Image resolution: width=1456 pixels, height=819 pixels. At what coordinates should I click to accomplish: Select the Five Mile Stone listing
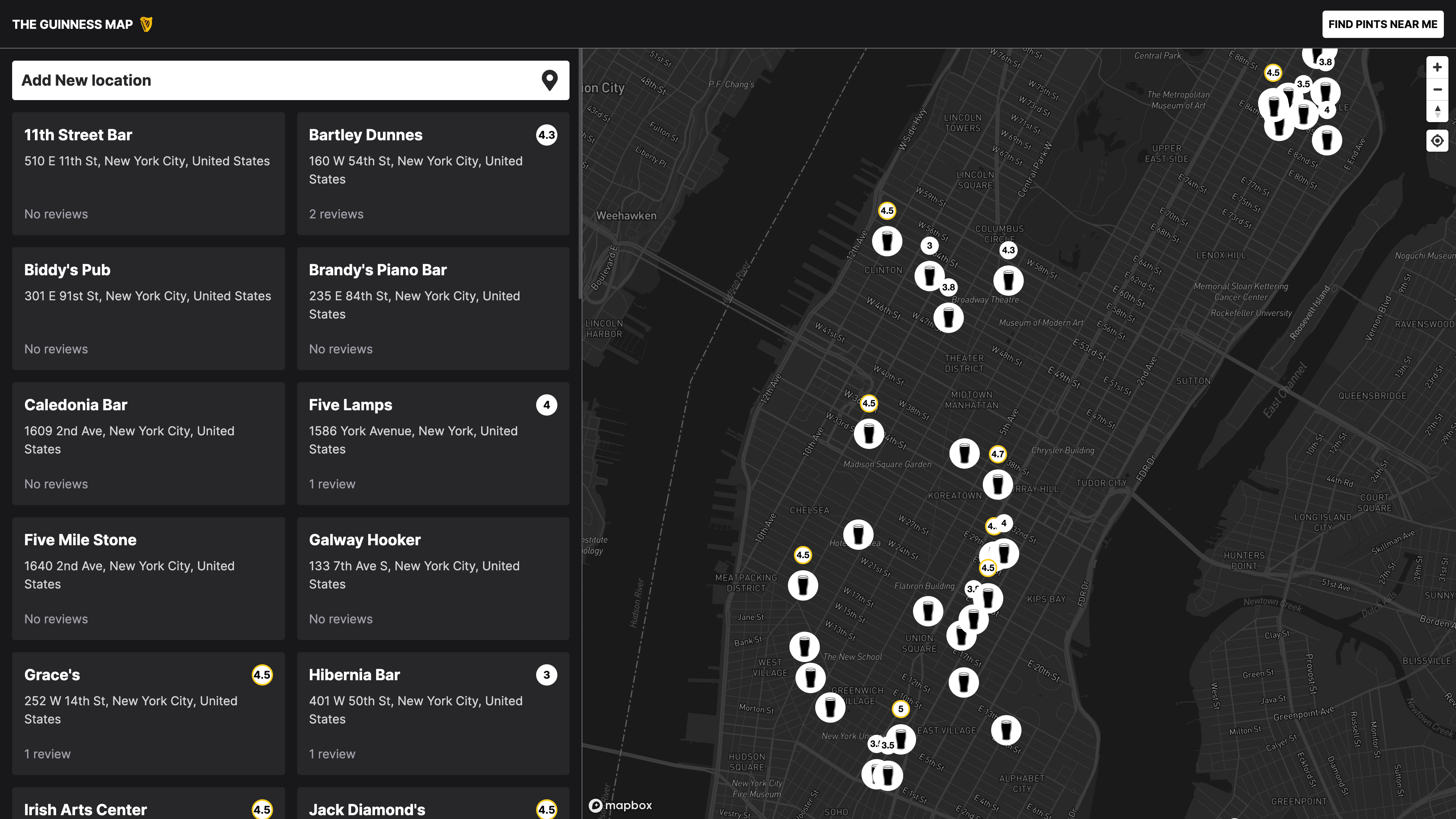pyautogui.click(x=149, y=579)
